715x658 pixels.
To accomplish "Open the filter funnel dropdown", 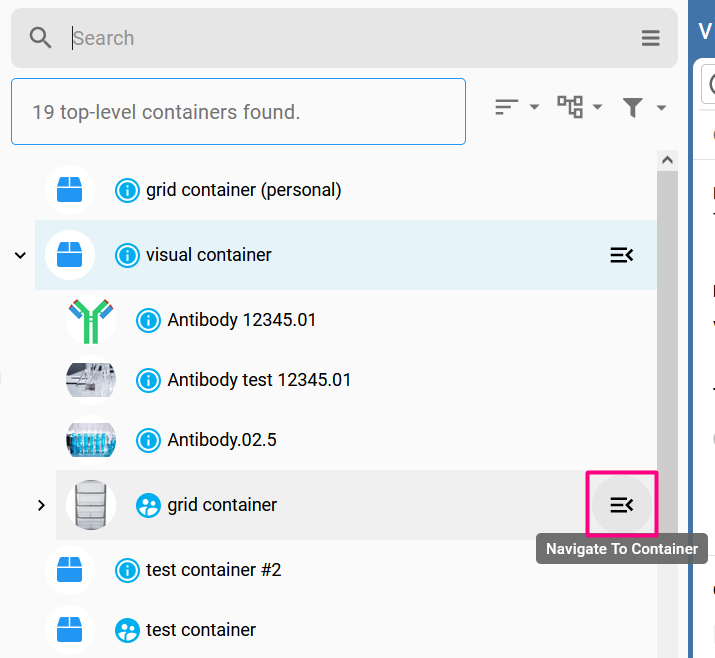I will [x=644, y=108].
